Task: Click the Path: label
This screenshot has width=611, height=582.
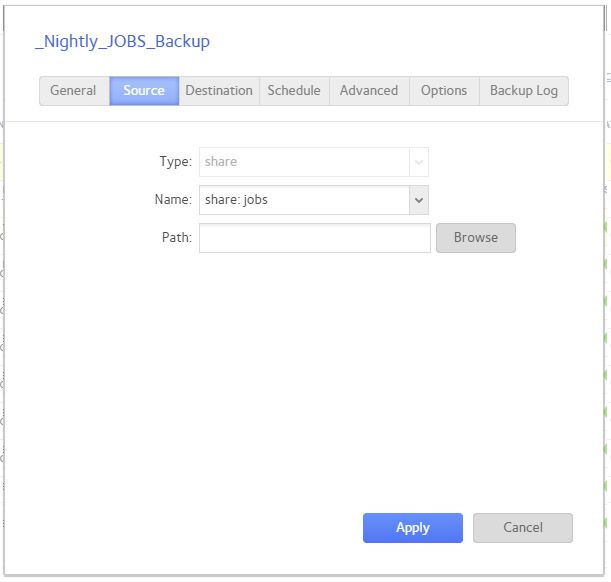Action: (x=176, y=238)
